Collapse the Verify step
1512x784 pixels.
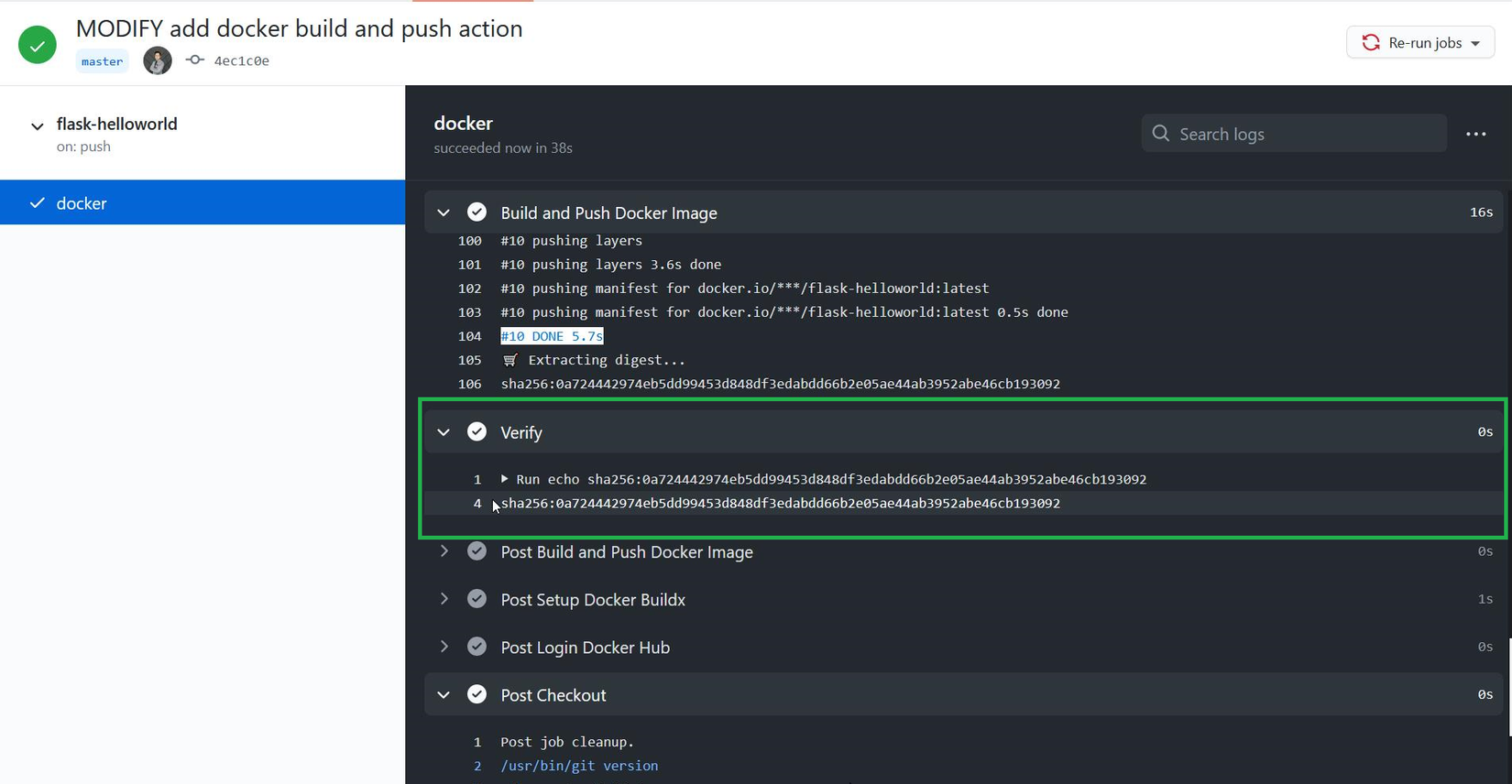tap(444, 432)
